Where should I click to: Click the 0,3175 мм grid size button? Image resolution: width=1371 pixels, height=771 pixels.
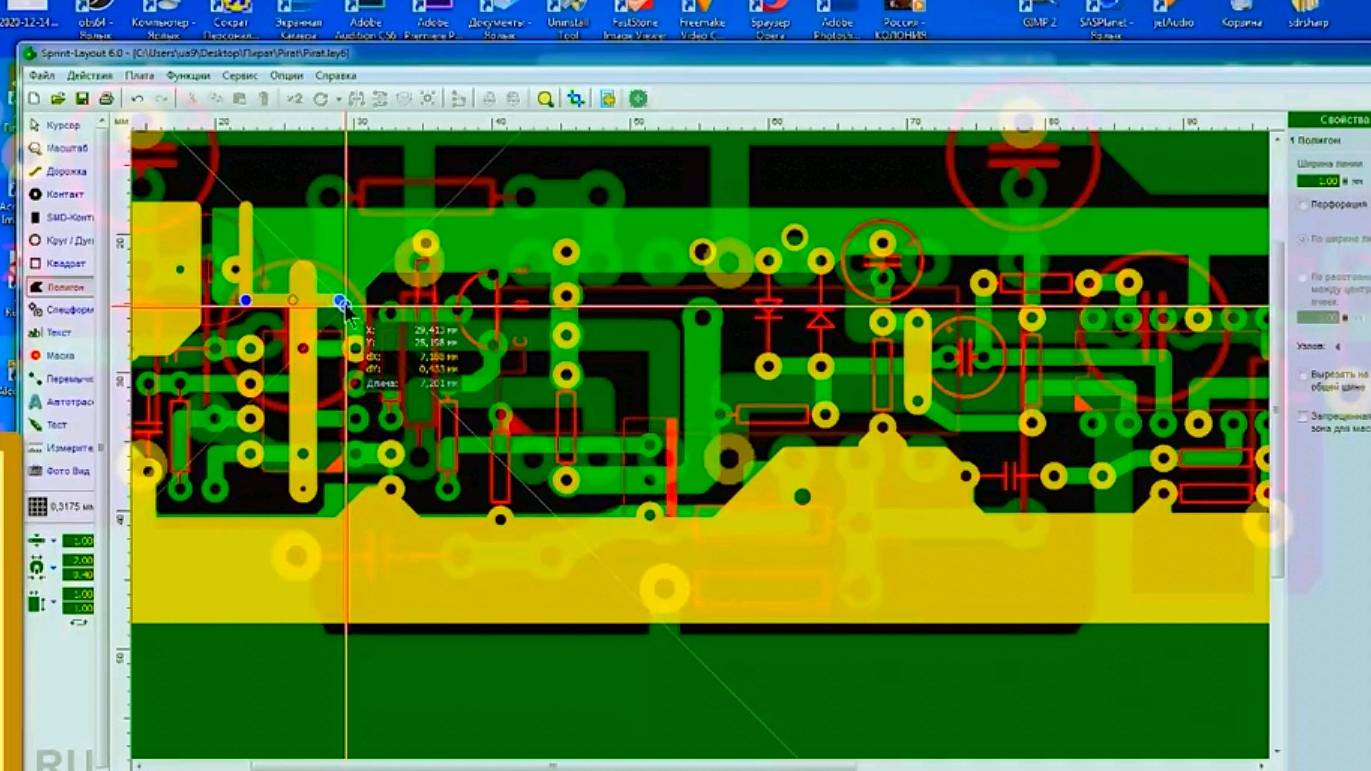60,507
